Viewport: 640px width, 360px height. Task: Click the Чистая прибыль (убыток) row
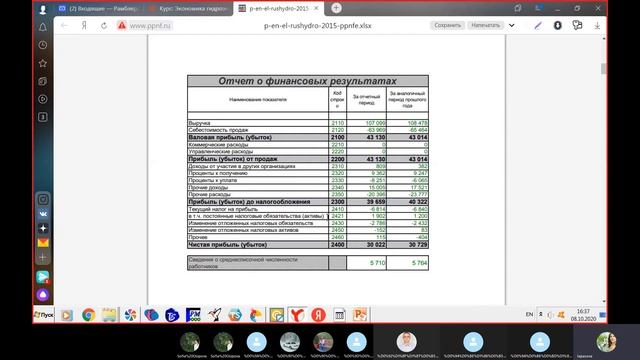pyautogui.click(x=308, y=244)
